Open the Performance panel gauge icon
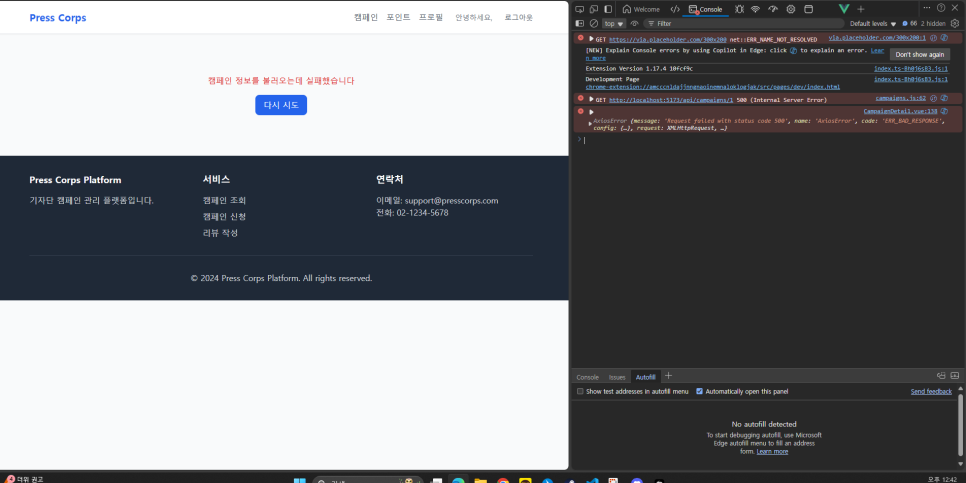The height and width of the screenshot is (483, 966). point(773,9)
